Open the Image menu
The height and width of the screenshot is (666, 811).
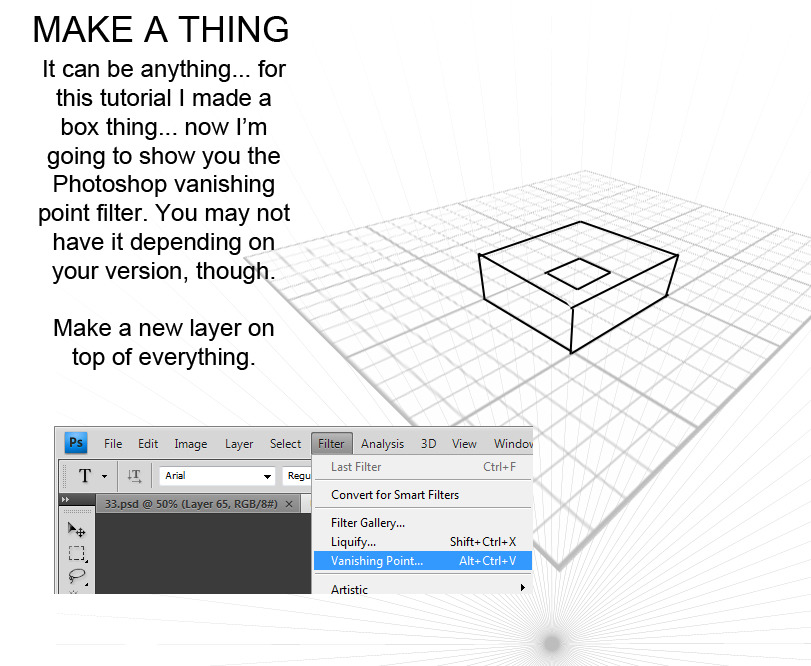[x=190, y=444]
